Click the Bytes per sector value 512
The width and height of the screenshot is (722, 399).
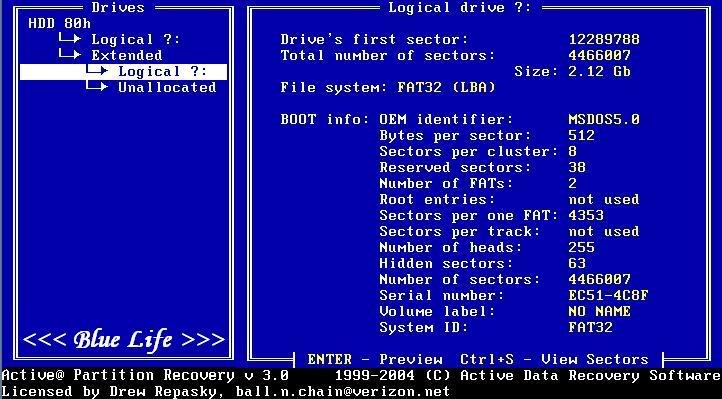582,136
